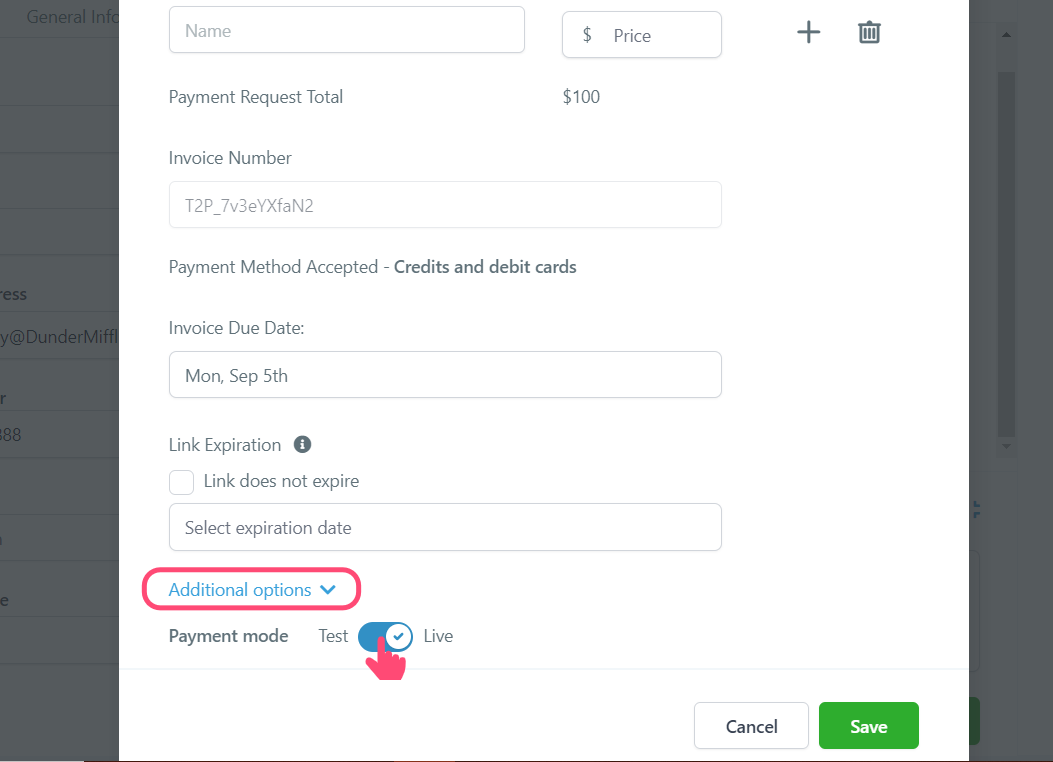1053x762 pixels.
Task: Click the scrollbar up arrow
Action: tap(1006, 34)
